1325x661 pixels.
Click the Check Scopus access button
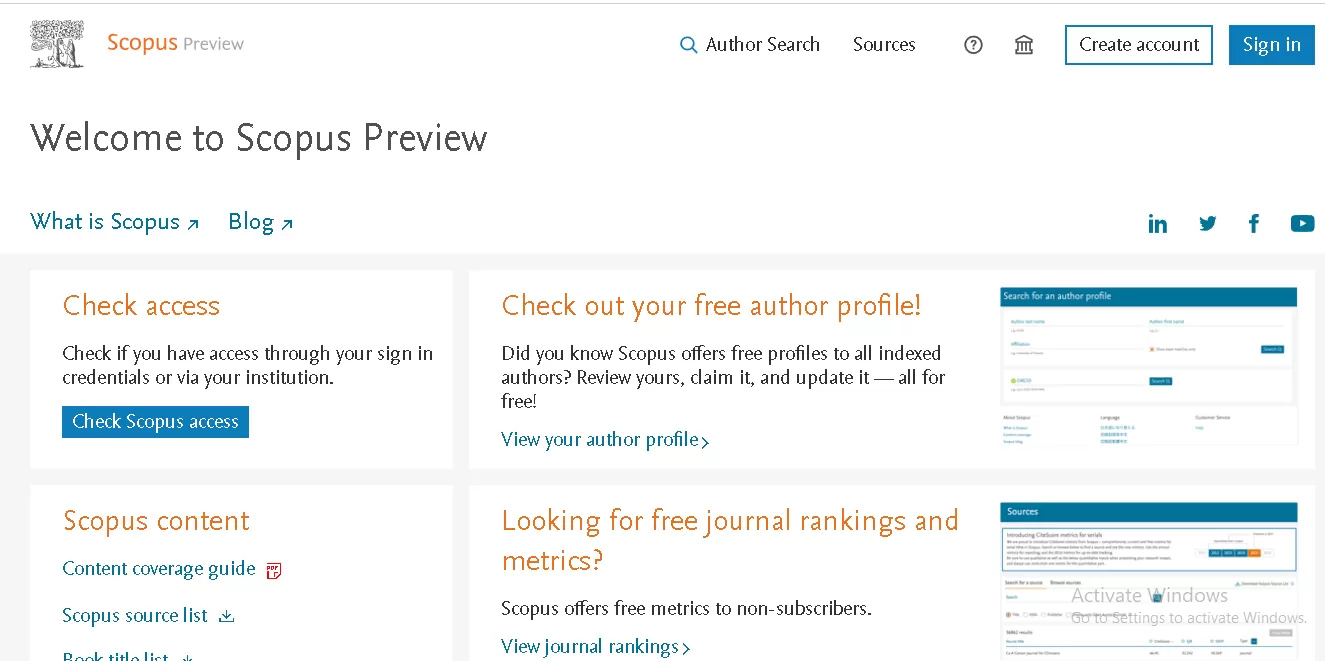(x=155, y=422)
